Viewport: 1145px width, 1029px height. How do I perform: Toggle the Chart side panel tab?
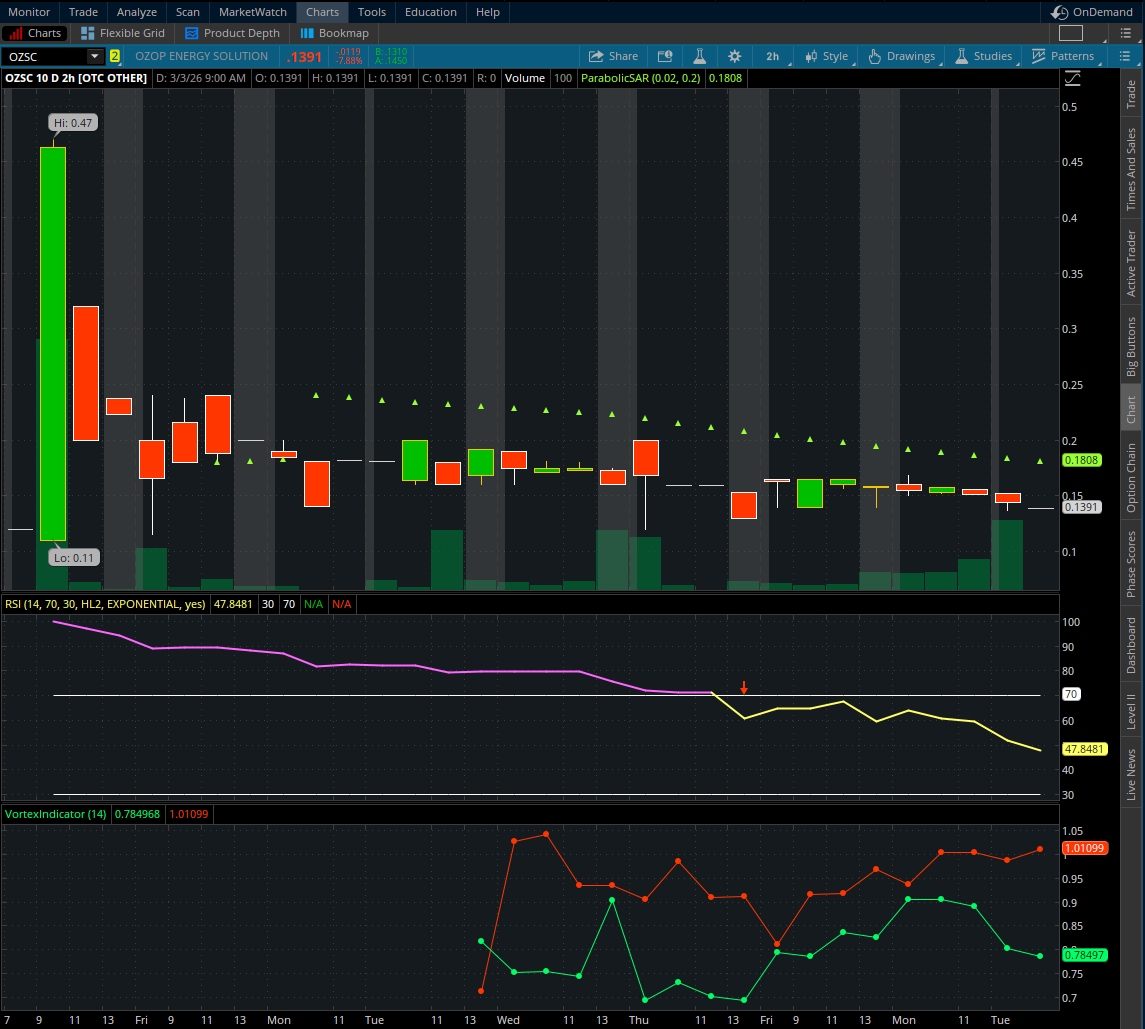pyautogui.click(x=1131, y=409)
